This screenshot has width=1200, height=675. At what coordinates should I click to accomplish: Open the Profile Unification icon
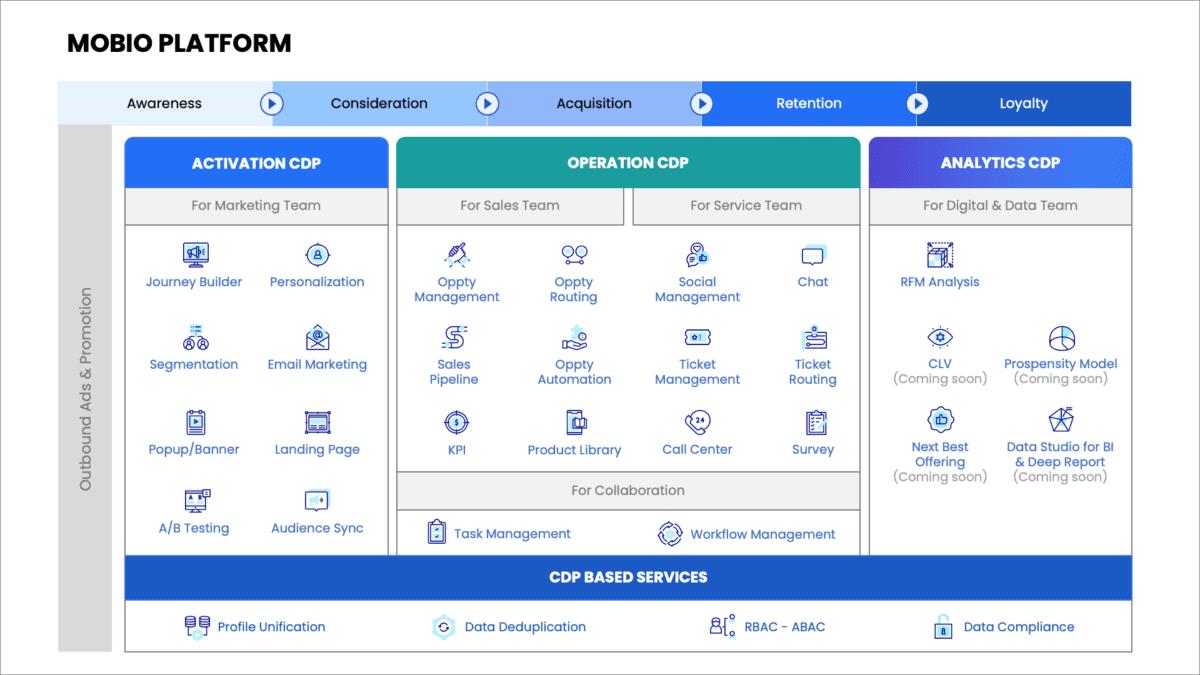(x=197, y=626)
